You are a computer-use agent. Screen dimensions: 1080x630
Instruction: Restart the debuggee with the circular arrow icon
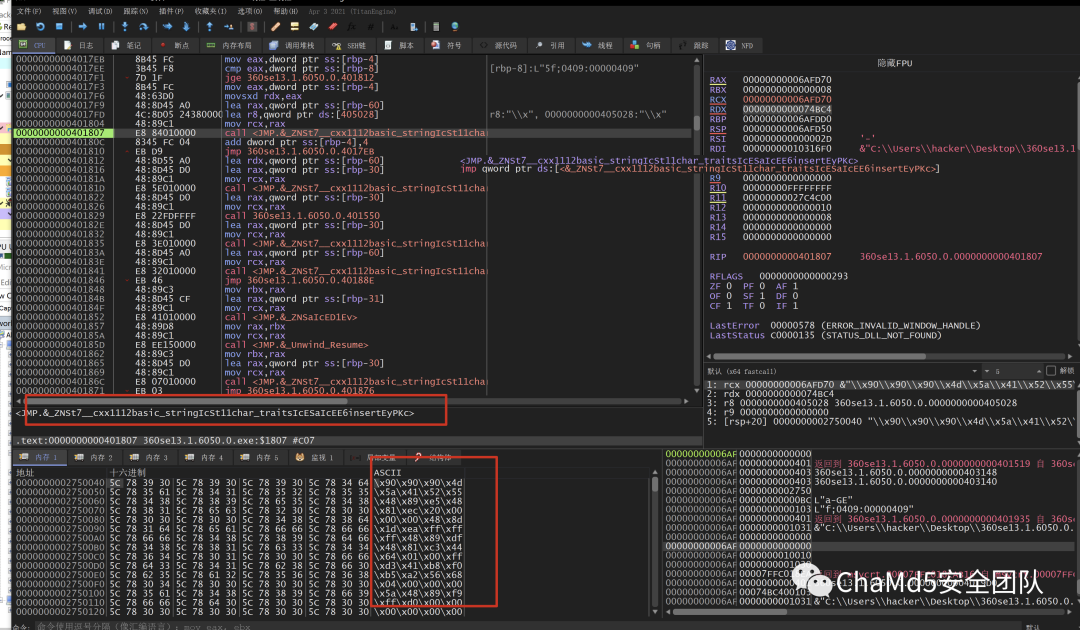[x=41, y=26]
